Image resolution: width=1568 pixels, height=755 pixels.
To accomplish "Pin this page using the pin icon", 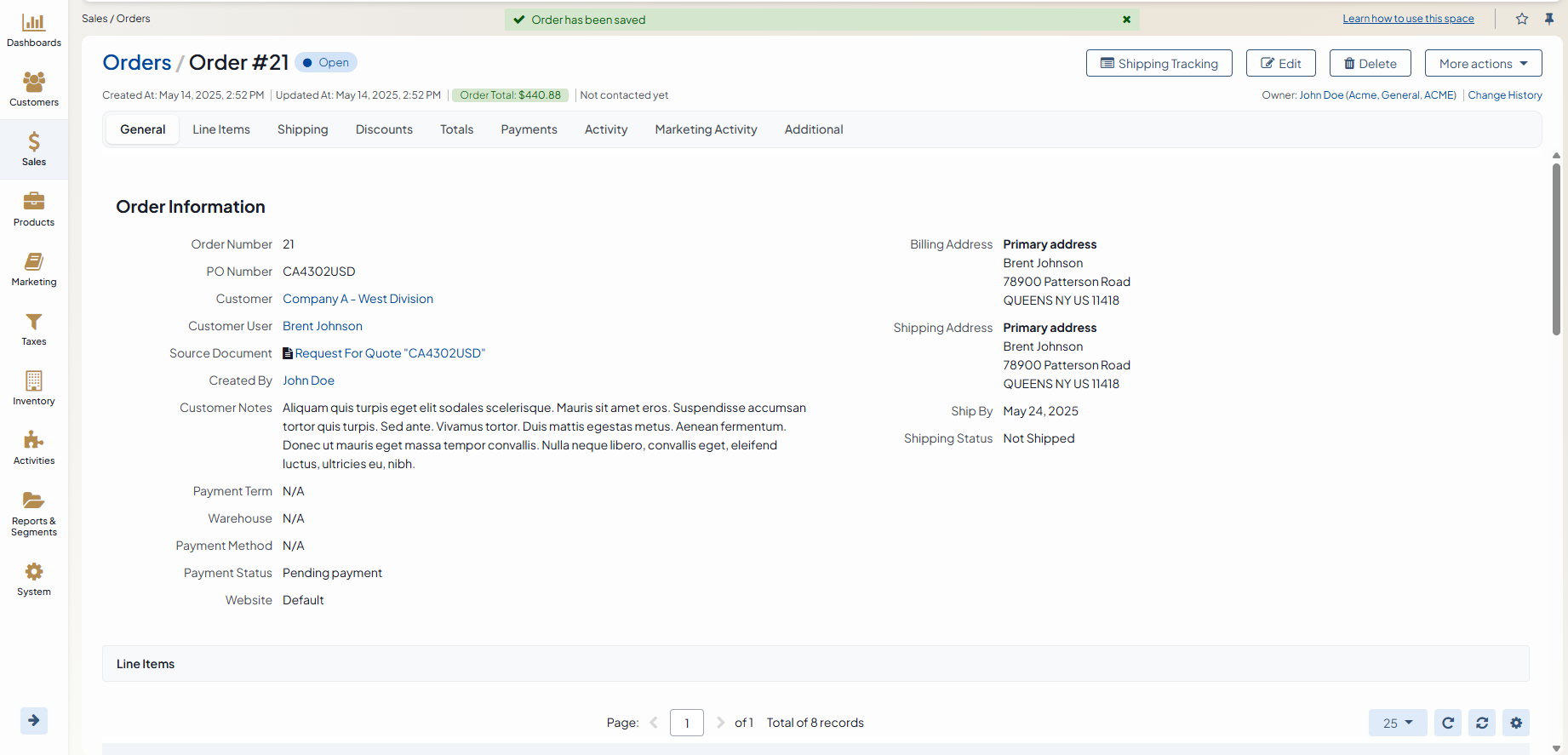I will [1549, 19].
